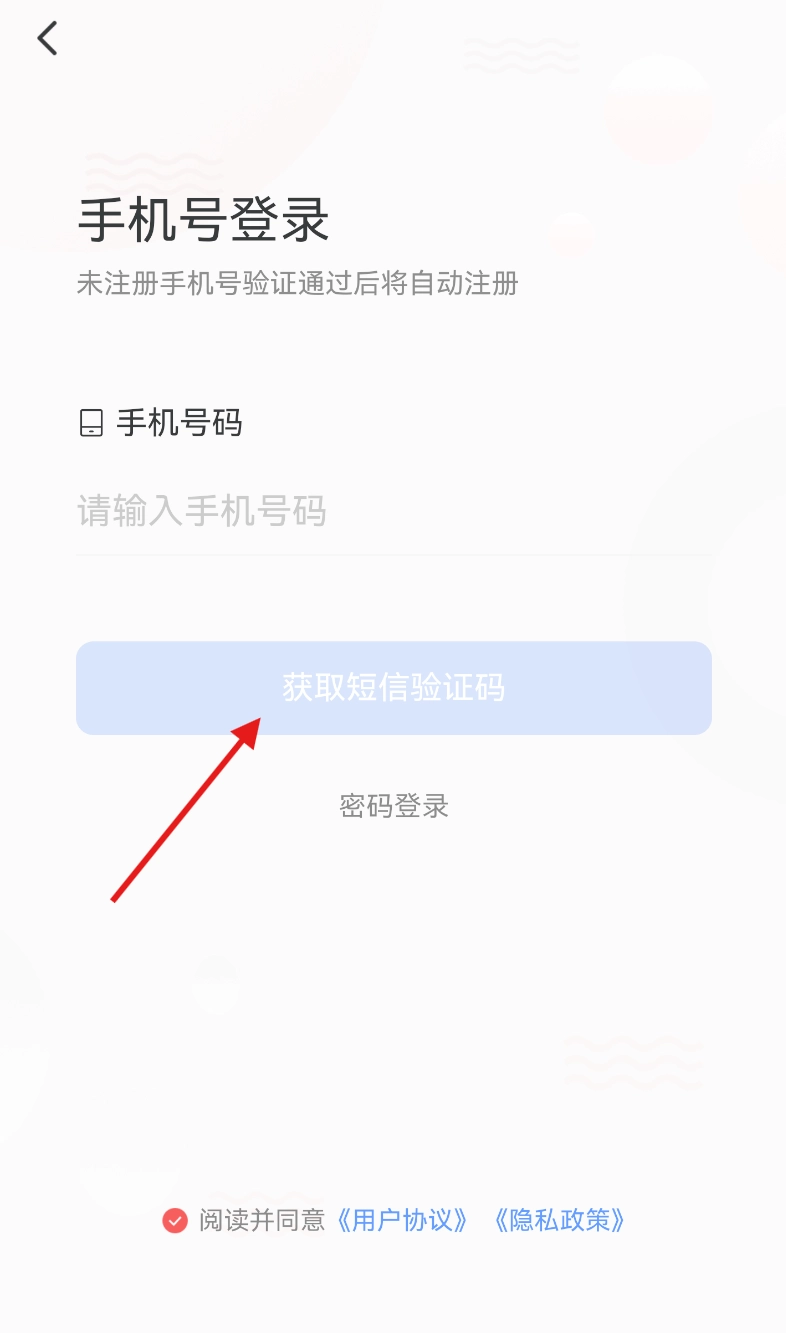Image resolution: width=786 pixels, height=1333 pixels.
Task: Switch to 密码登录
Action: point(394,805)
